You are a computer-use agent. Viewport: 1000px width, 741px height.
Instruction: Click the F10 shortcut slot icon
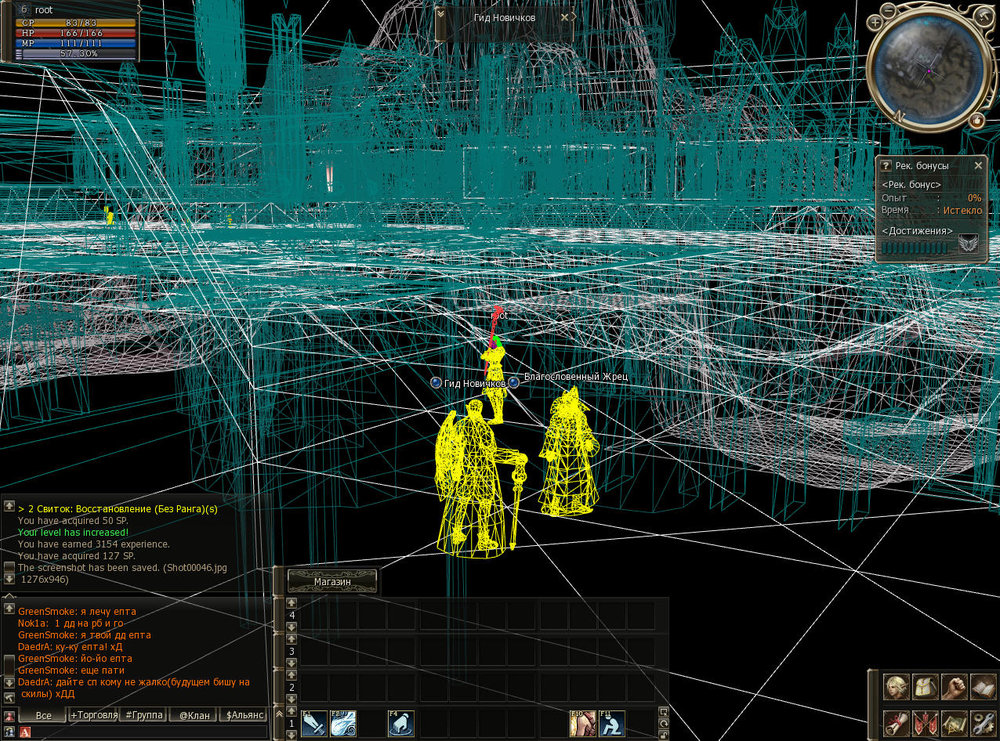click(582, 722)
